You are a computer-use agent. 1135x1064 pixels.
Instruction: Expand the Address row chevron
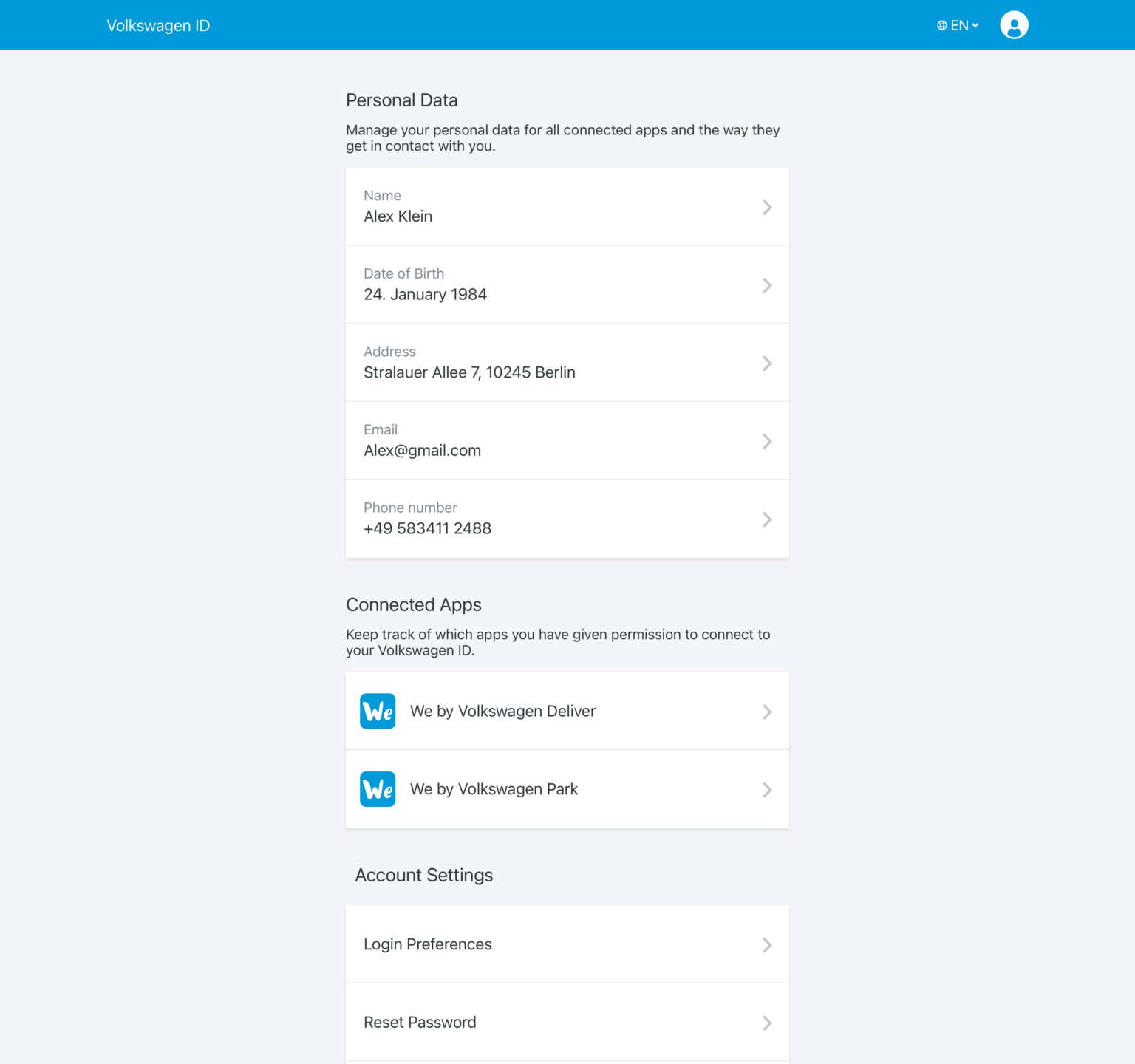tap(767, 364)
